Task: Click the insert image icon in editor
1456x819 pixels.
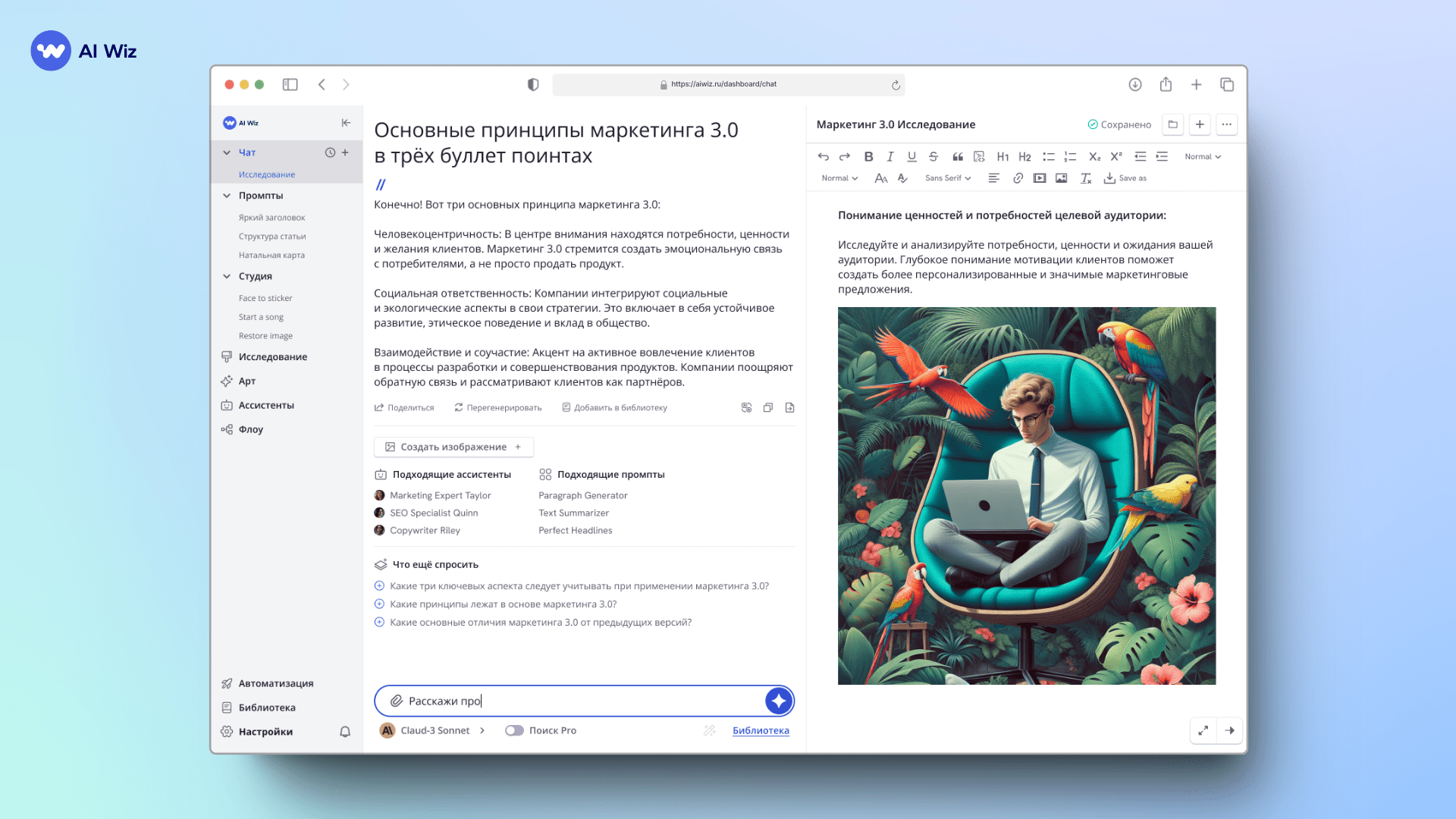Action: 1061,178
